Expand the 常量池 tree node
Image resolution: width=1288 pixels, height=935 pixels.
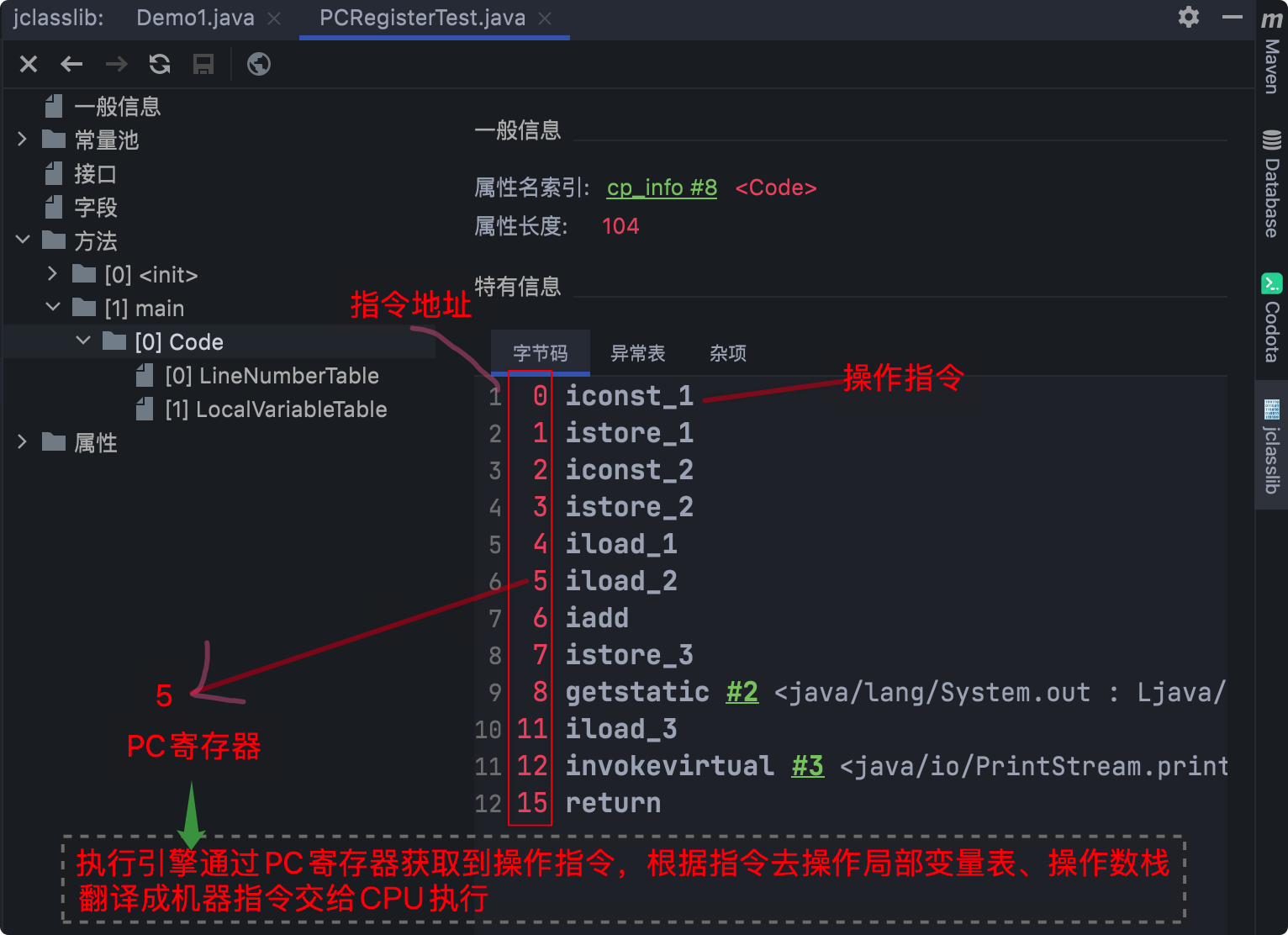(x=23, y=140)
